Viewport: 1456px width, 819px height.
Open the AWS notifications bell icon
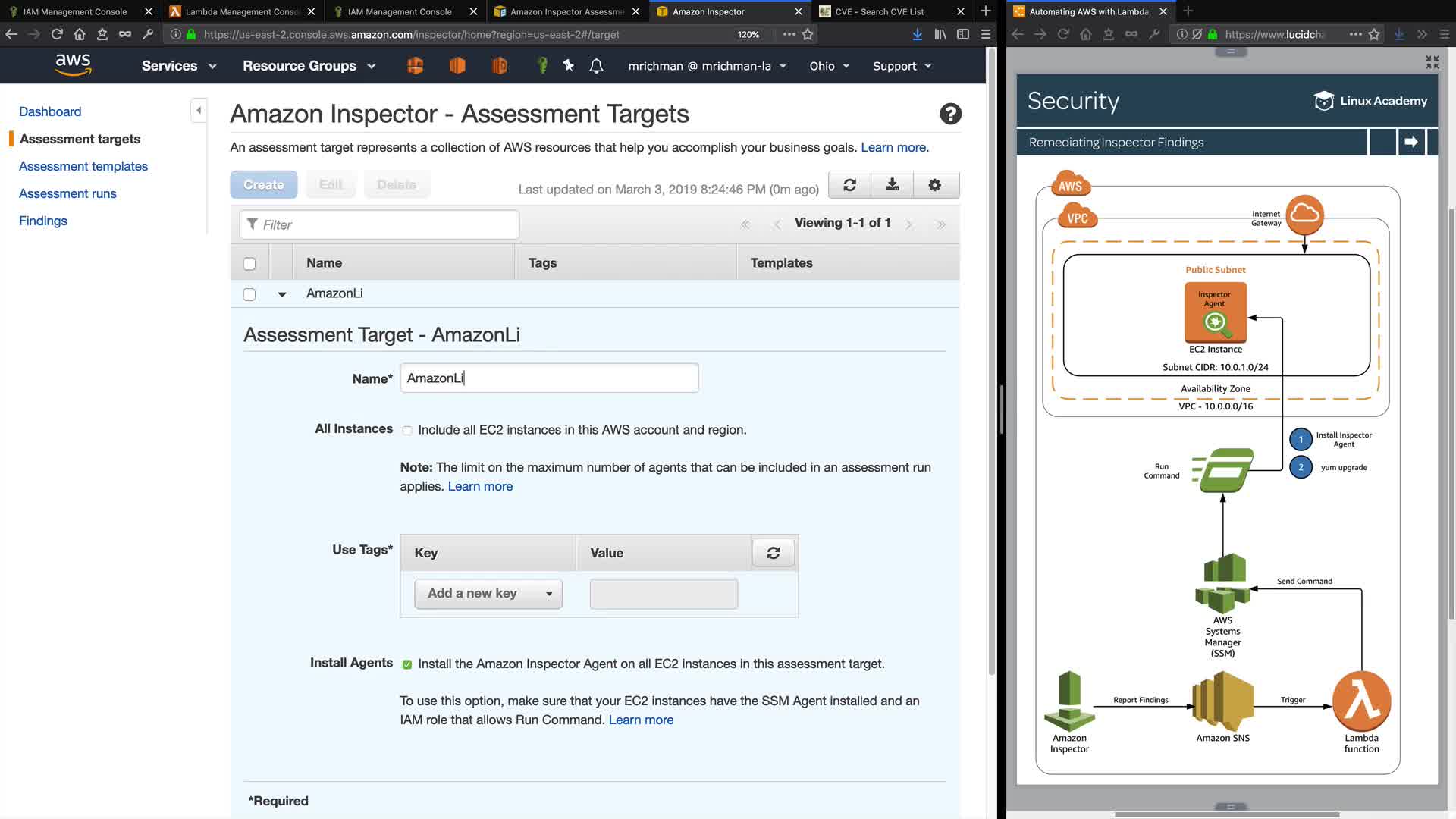coord(596,66)
